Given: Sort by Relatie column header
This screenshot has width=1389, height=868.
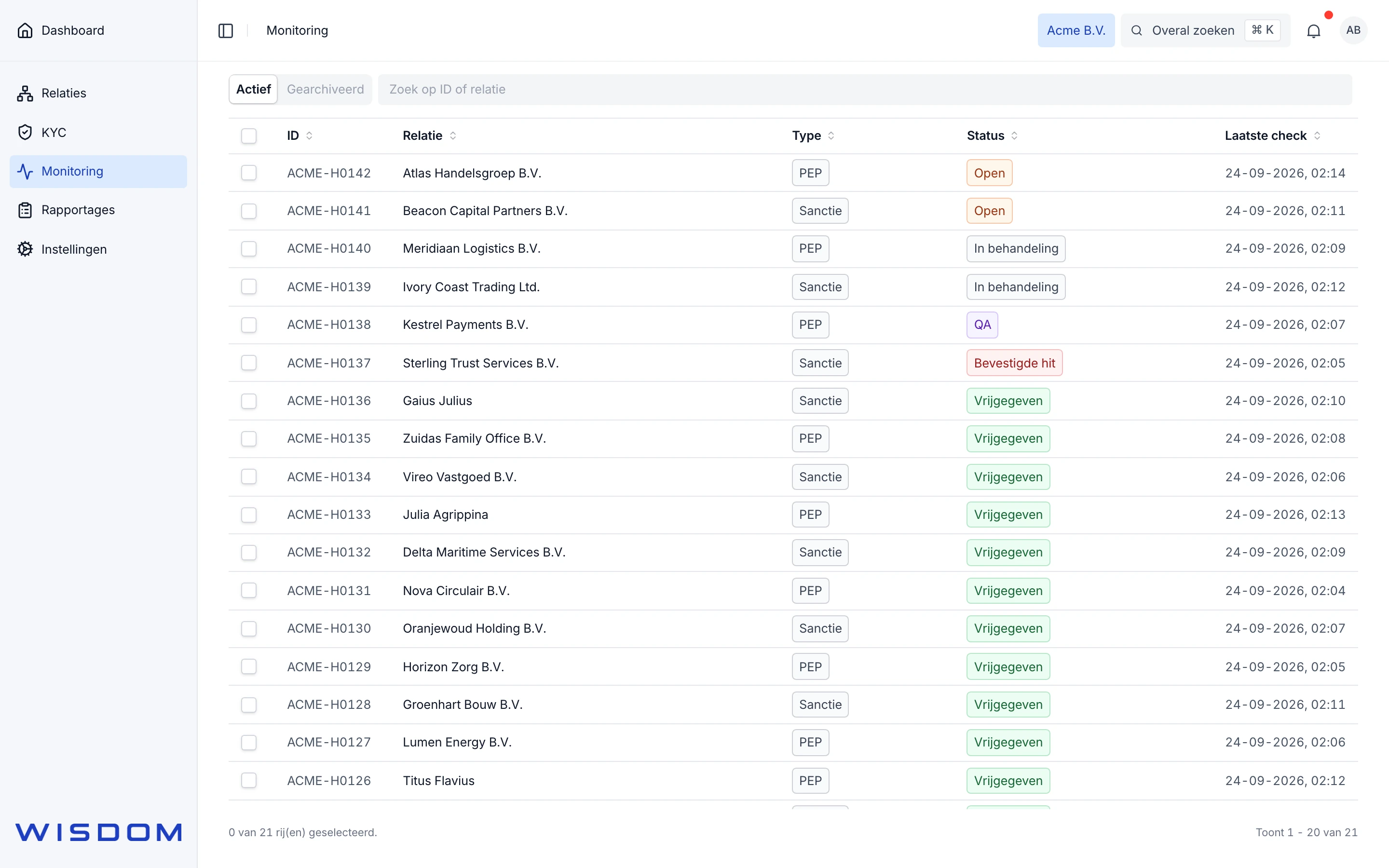Looking at the screenshot, I should pyautogui.click(x=429, y=136).
